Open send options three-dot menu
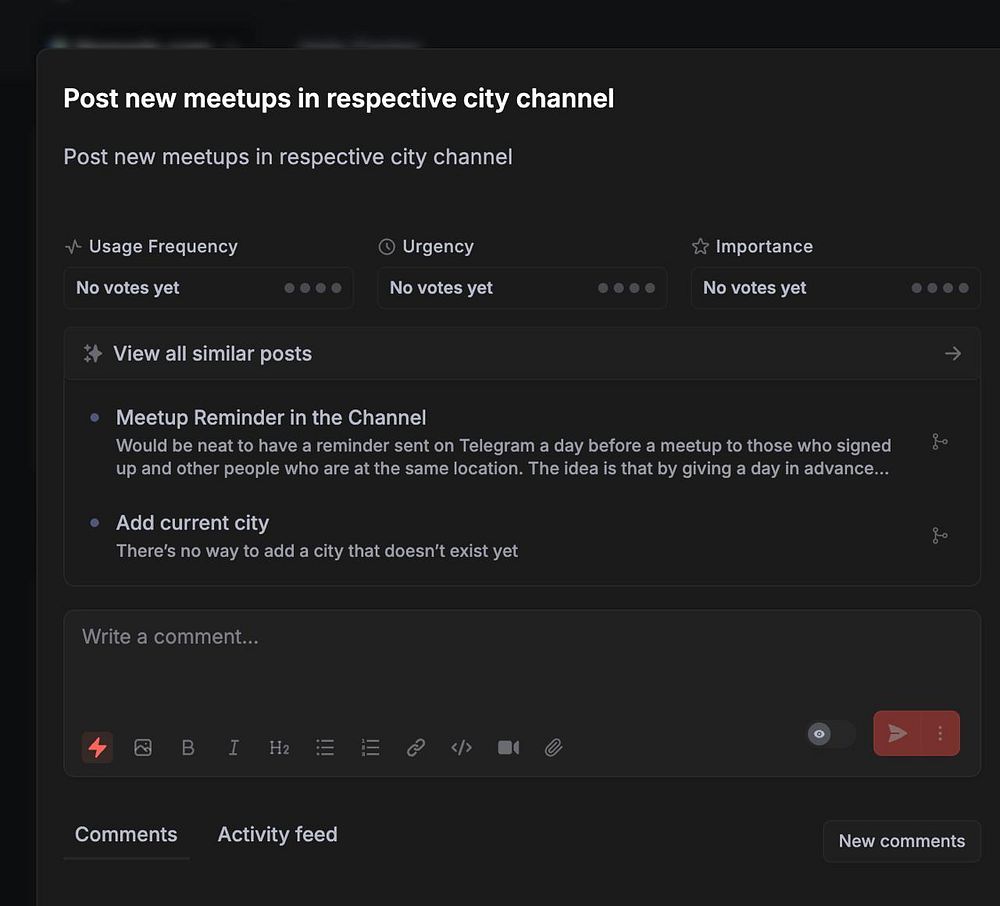This screenshot has width=1000, height=906. [940, 734]
